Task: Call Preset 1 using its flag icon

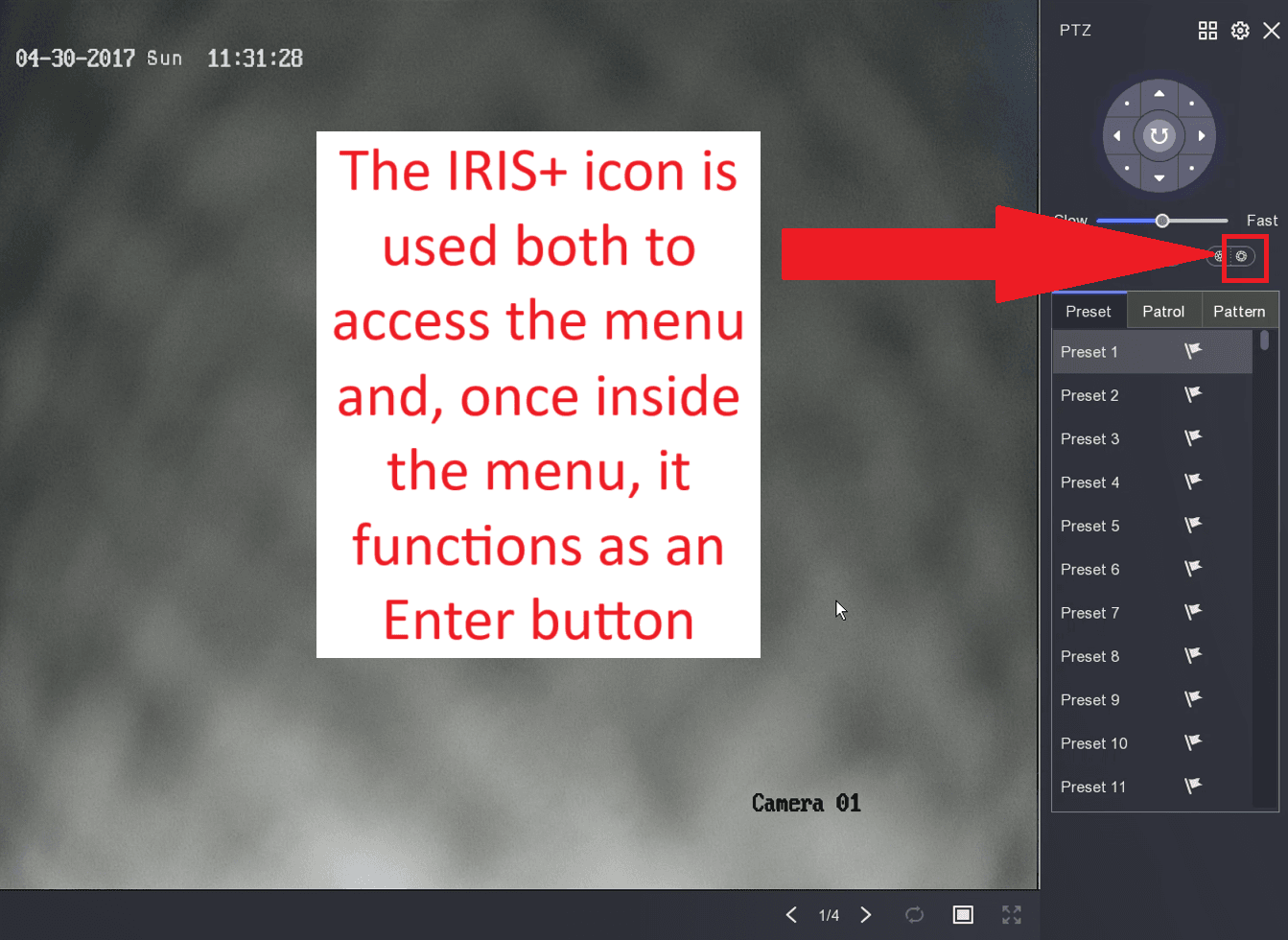Action: (x=1193, y=351)
